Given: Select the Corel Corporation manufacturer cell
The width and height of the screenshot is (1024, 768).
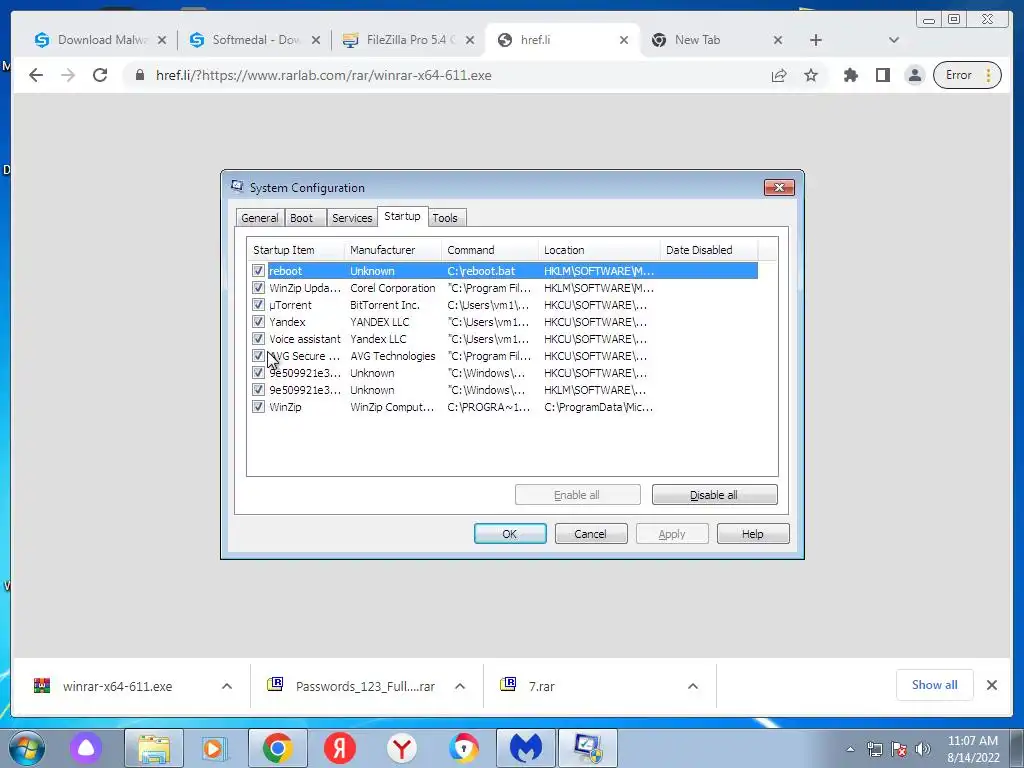Looking at the screenshot, I should click(392, 287).
